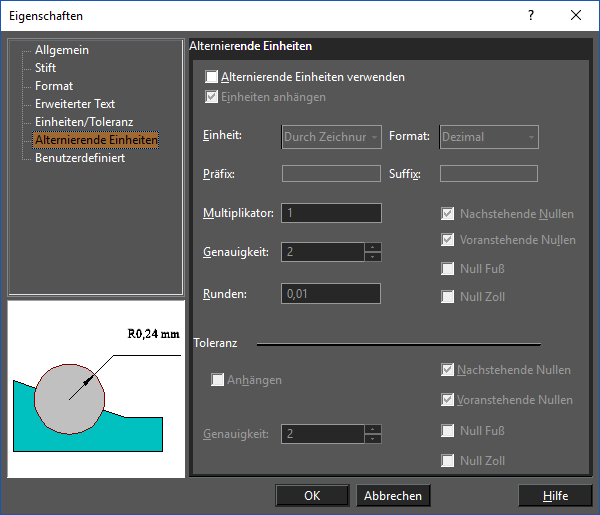Go to 'Erweiterter Text' page
This screenshot has width=600, height=515.
(x=75, y=104)
